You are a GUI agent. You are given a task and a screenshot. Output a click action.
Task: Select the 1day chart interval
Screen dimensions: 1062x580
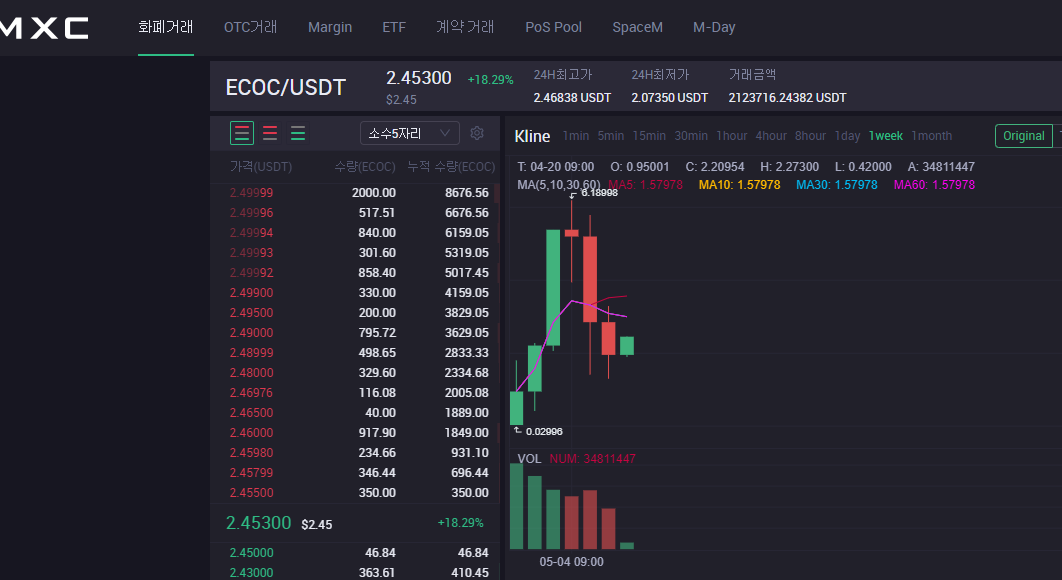click(x=847, y=136)
